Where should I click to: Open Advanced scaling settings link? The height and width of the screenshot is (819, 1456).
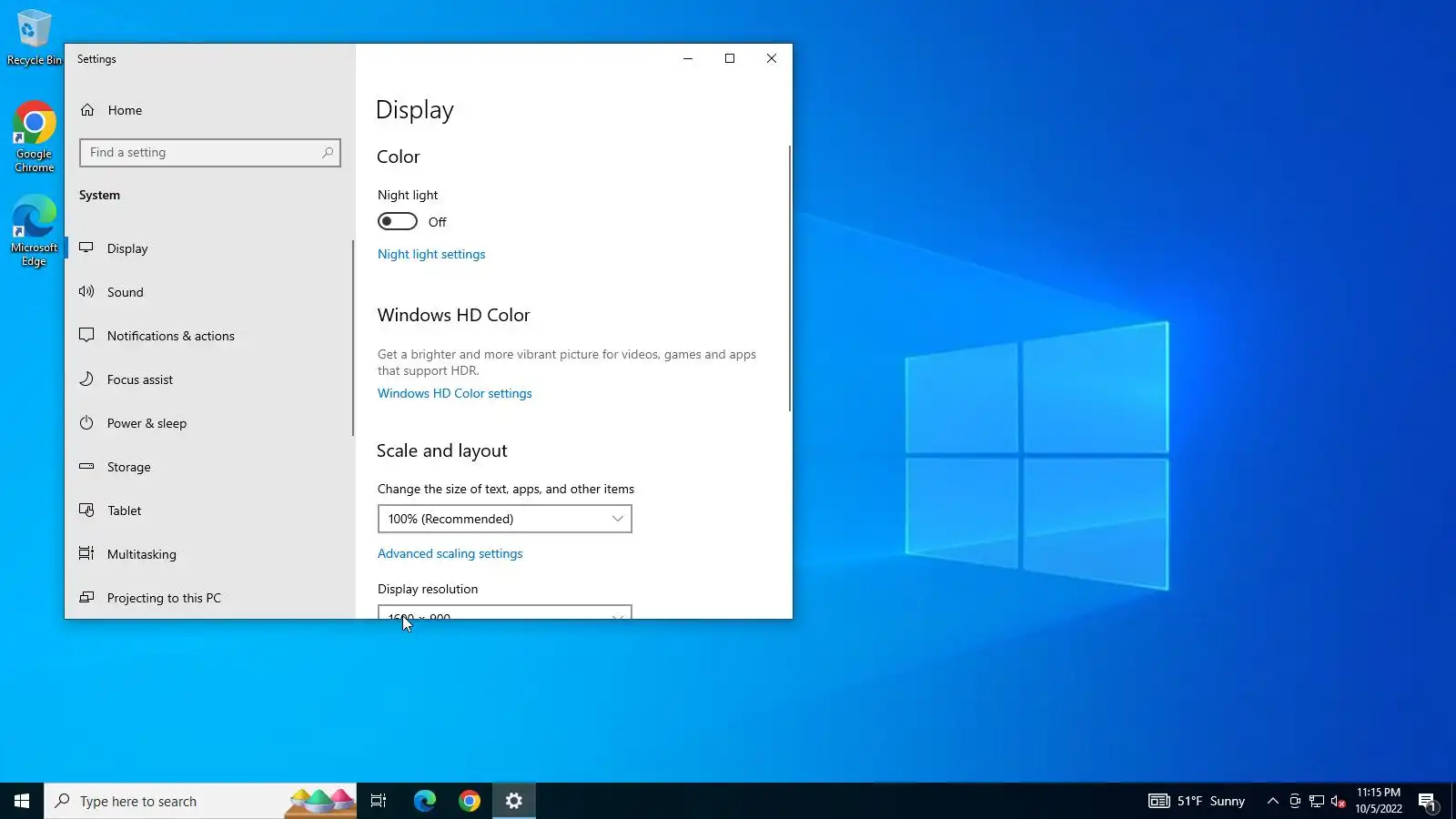450,553
